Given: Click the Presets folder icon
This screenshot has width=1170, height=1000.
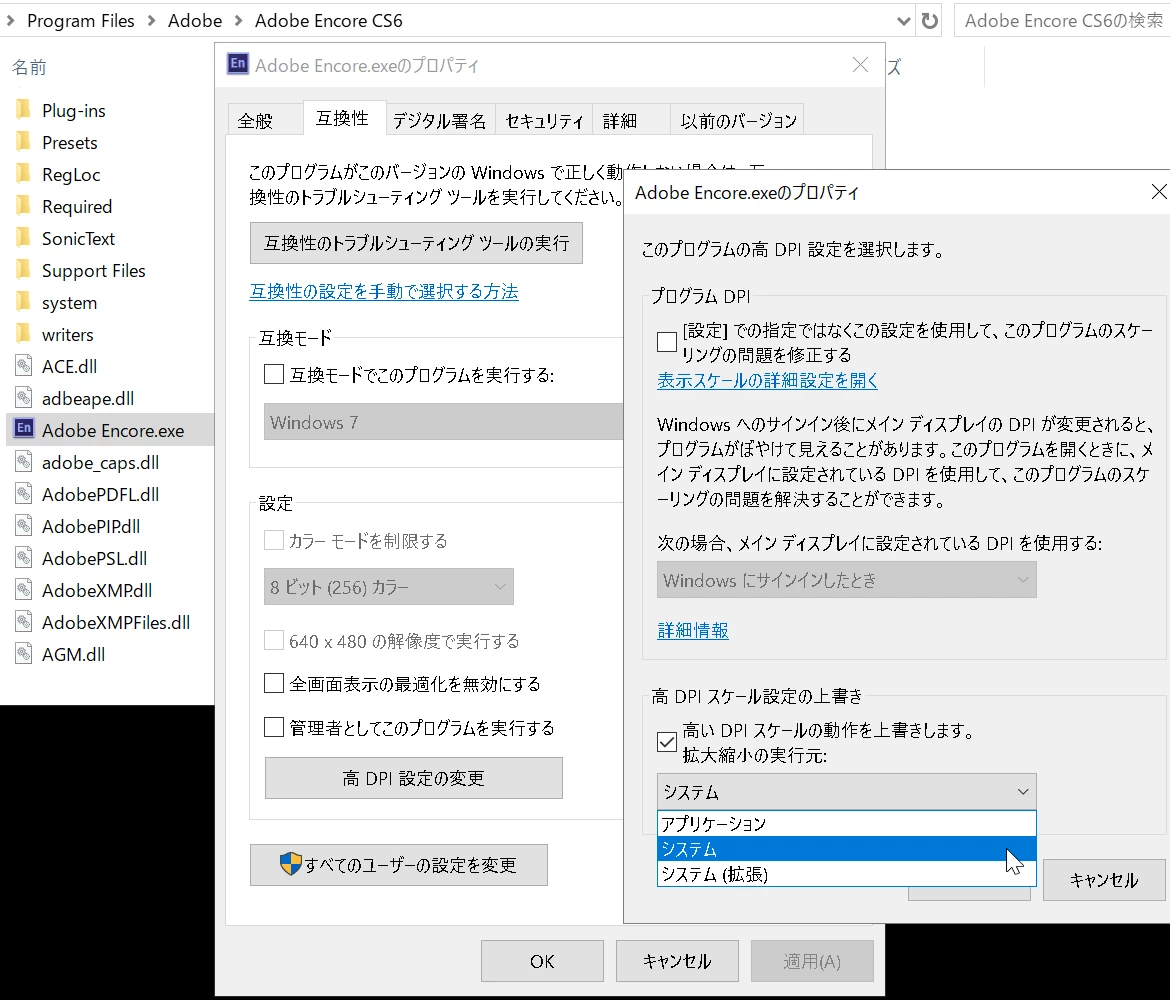Looking at the screenshot, I should pyautogui.click(x=24, y=142).
